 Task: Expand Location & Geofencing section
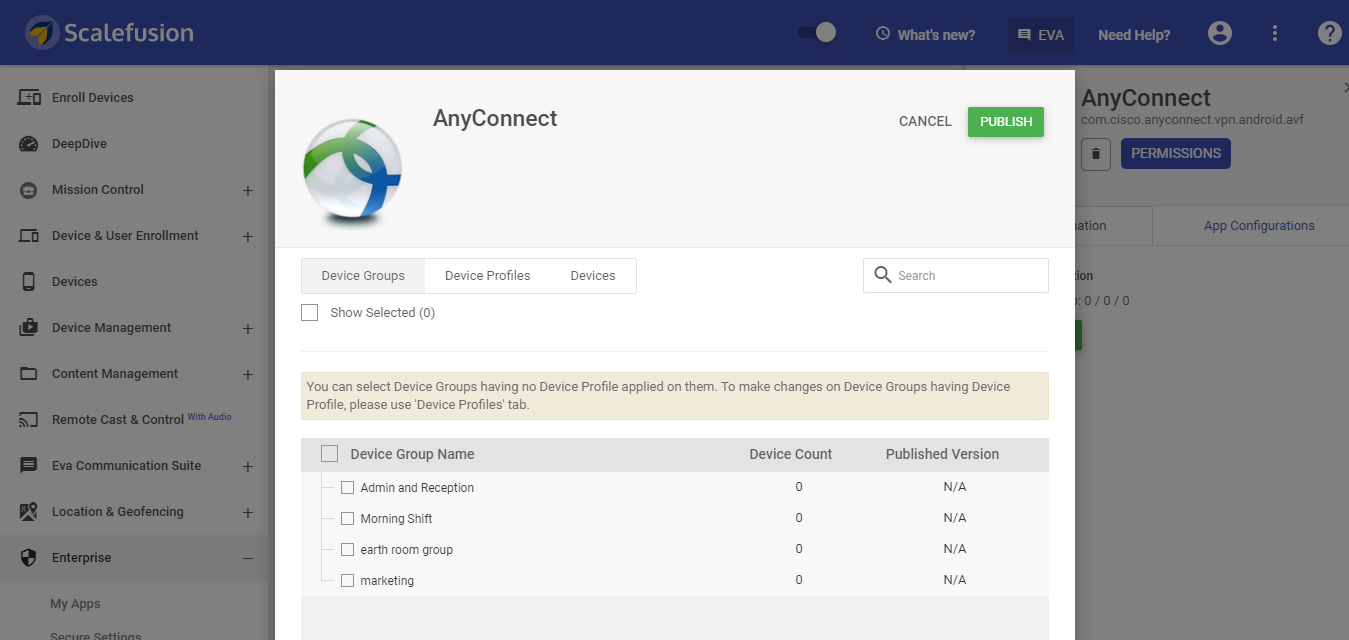click(x=248, y=513)
